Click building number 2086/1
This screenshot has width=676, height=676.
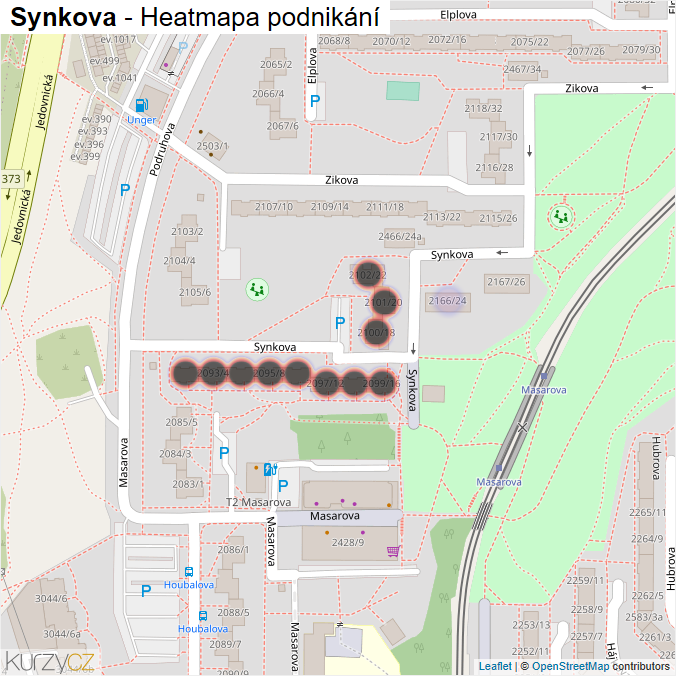click(233, 550)
